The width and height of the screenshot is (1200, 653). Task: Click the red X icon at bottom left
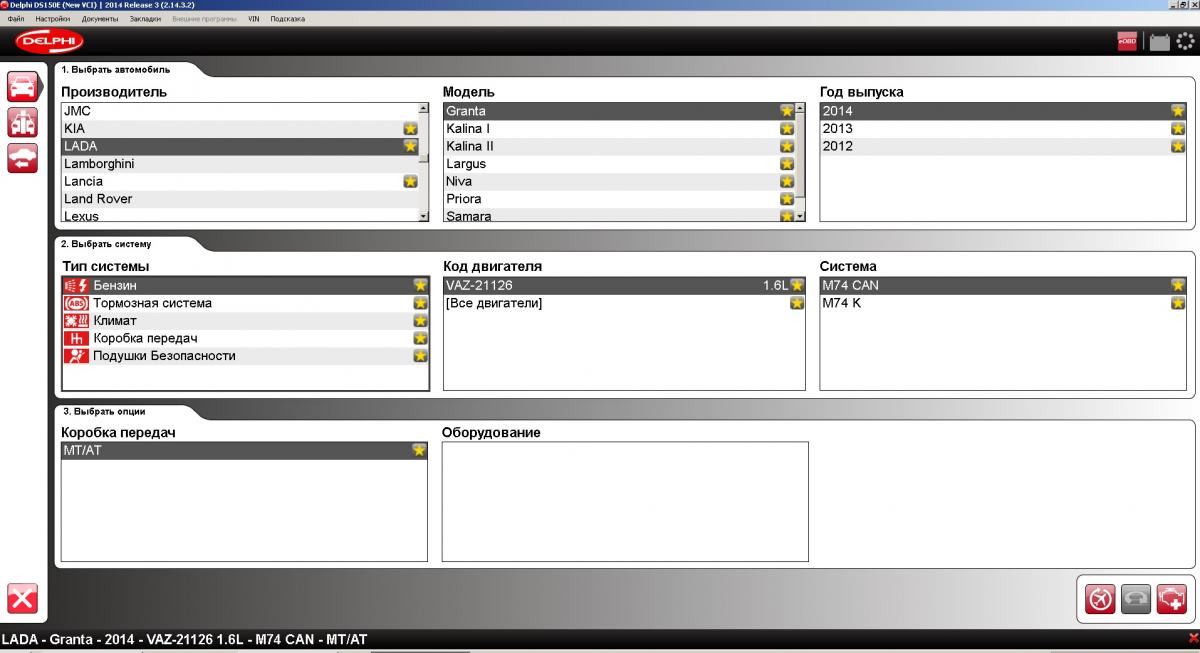23,598
